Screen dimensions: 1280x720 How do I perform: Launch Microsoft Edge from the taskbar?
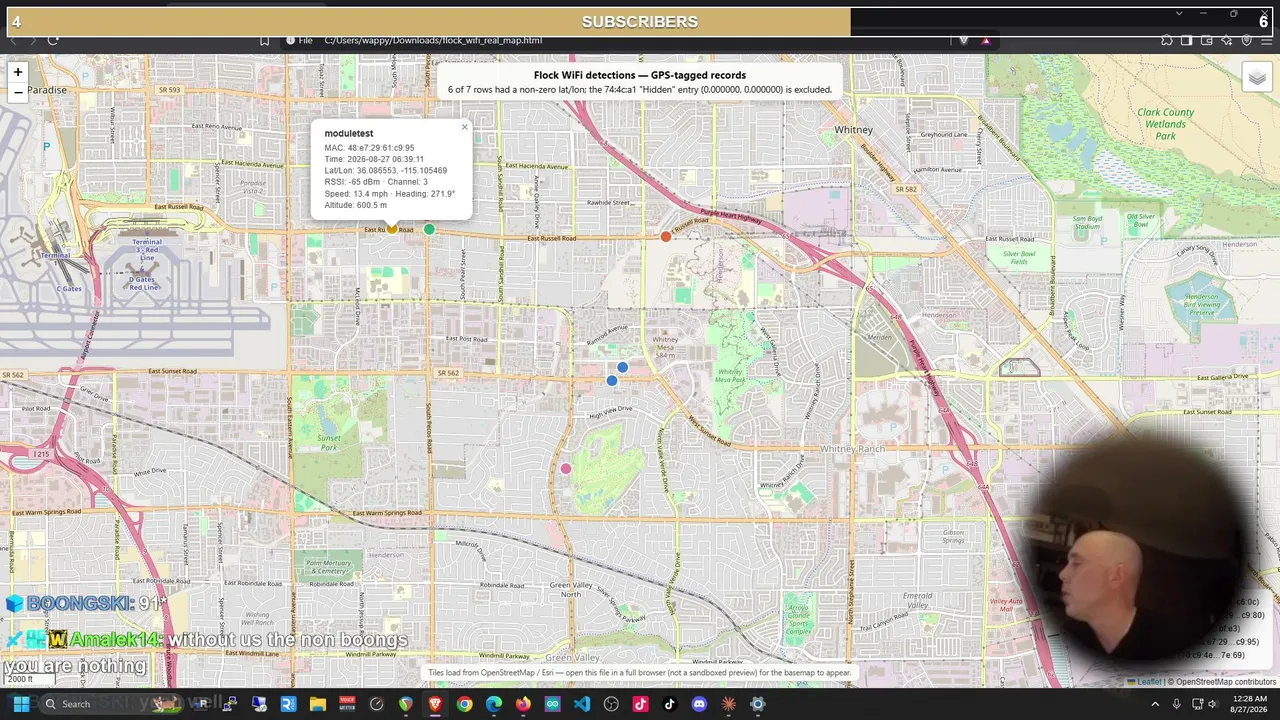tap(494, 704)
